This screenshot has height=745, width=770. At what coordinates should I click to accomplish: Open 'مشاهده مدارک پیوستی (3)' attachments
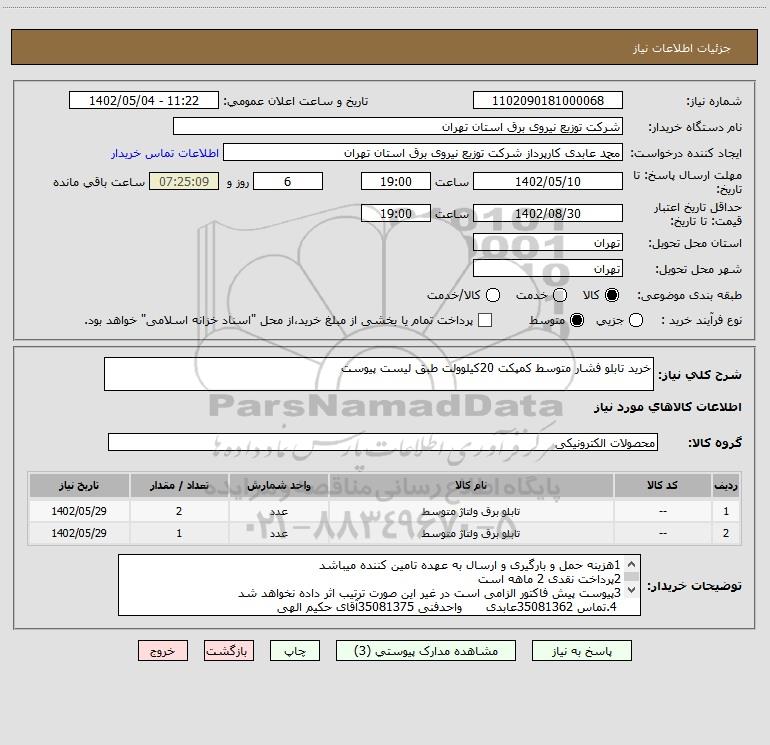pyautogui.click(x=426, y=651)
